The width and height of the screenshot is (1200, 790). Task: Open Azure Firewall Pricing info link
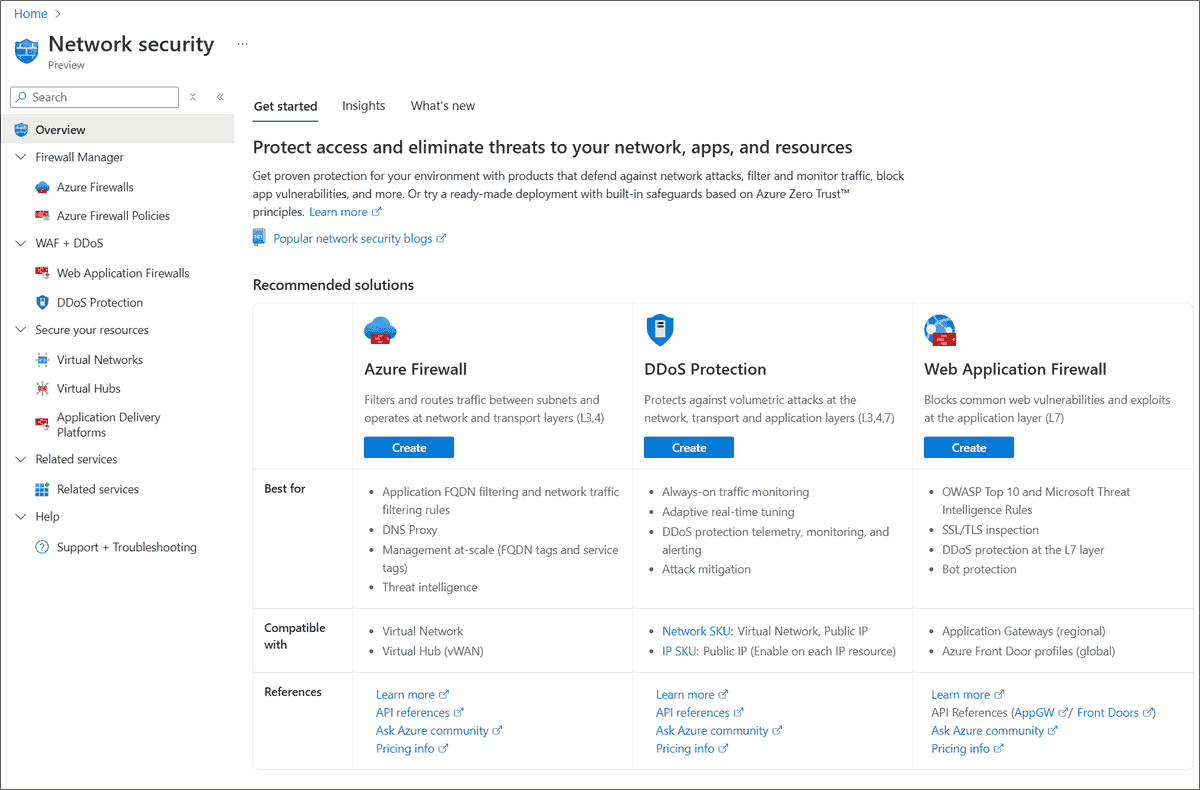coord(412,749)
